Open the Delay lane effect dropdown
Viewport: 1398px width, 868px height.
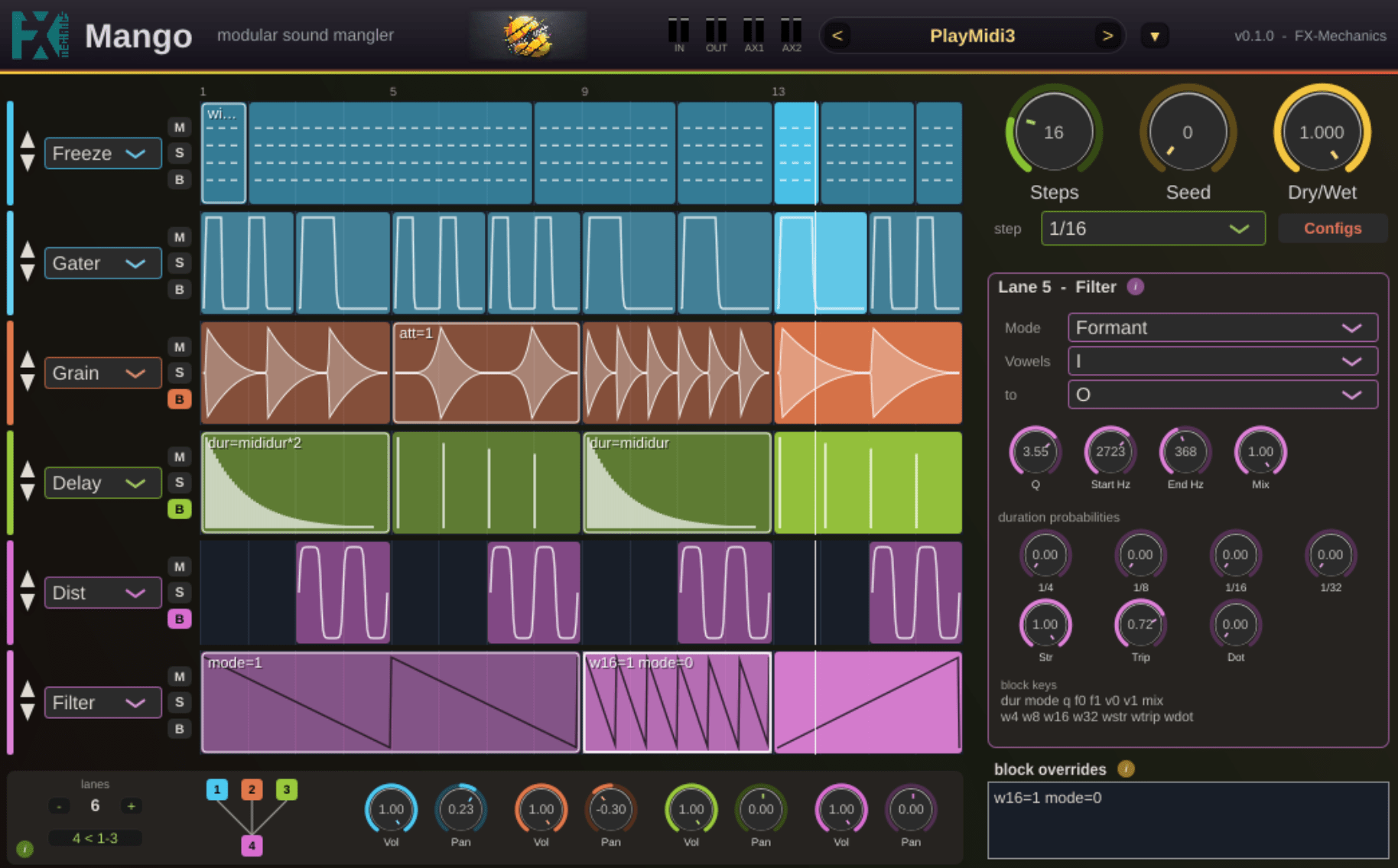(x=102, y=483)
